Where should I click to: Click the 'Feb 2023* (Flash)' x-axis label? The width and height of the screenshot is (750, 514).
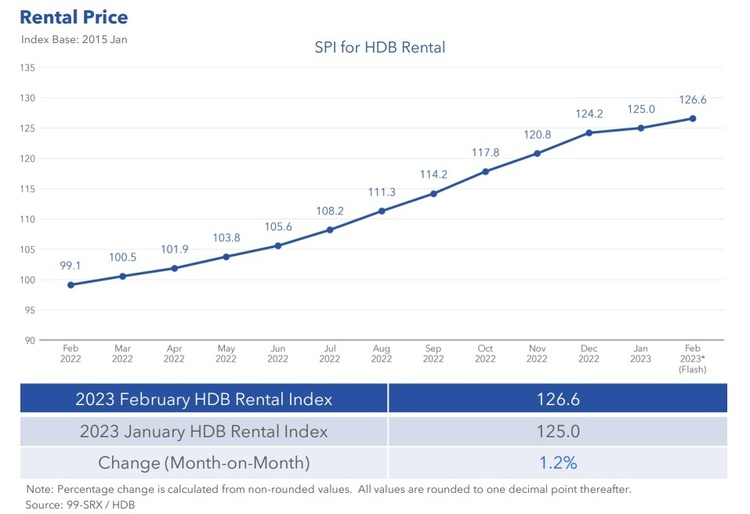693,359
